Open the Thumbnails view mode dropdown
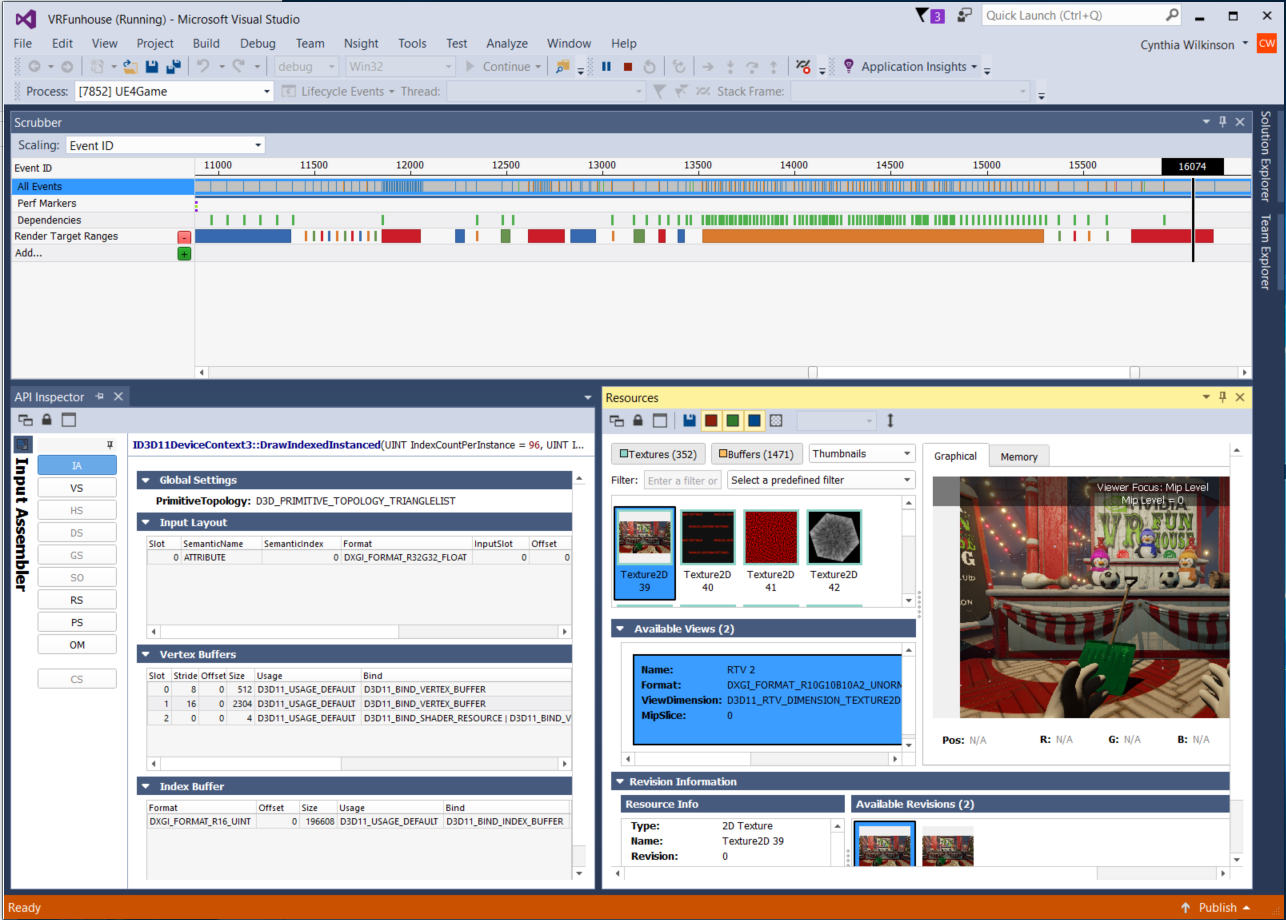The height and width of the screenshot is (920, 1286). point(861,454)
